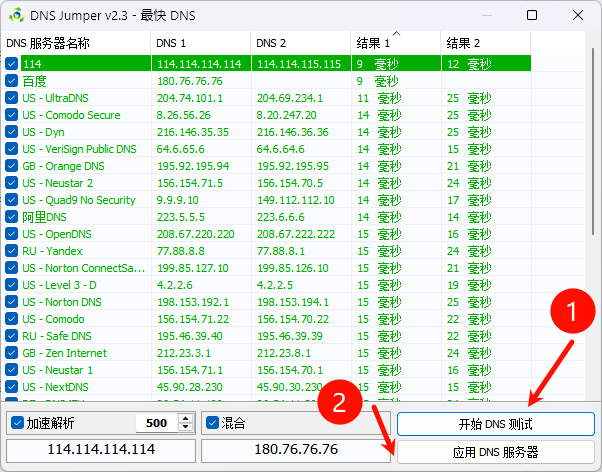Increase the 加速解析 value with up arrow
602x472 pixels.
(x=186, y=419)
